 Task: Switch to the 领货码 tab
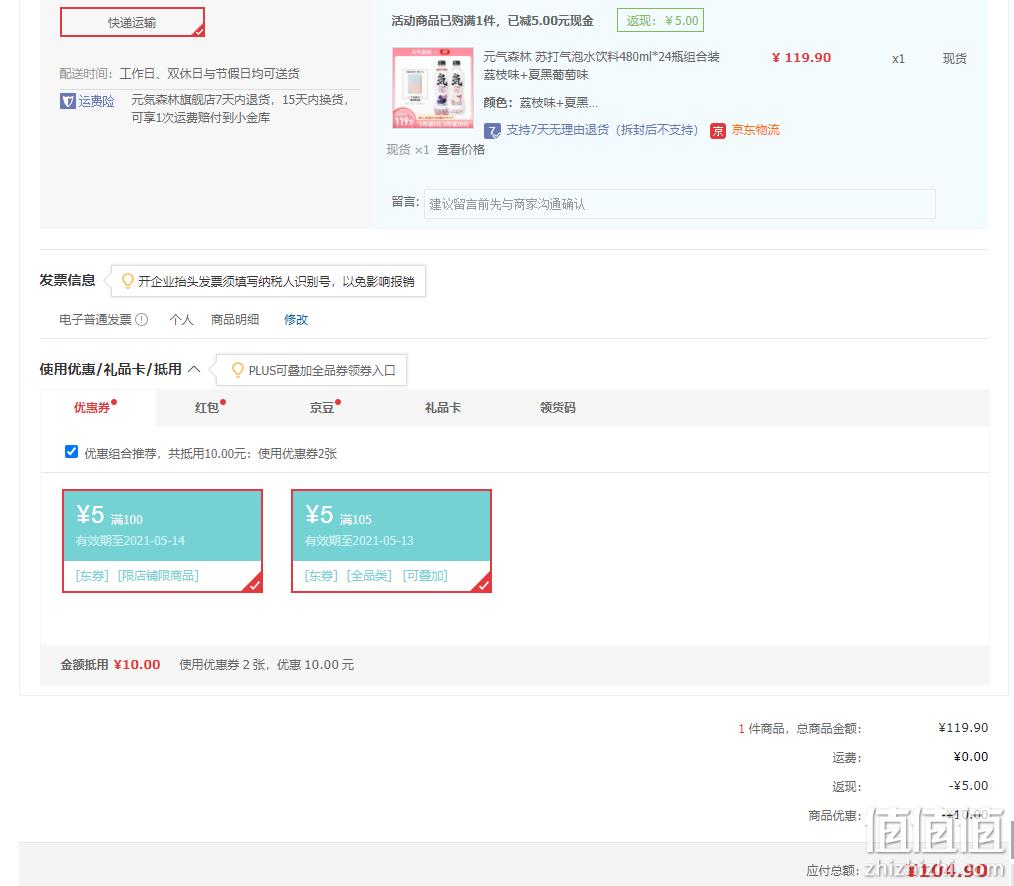(x=557, y=407)
